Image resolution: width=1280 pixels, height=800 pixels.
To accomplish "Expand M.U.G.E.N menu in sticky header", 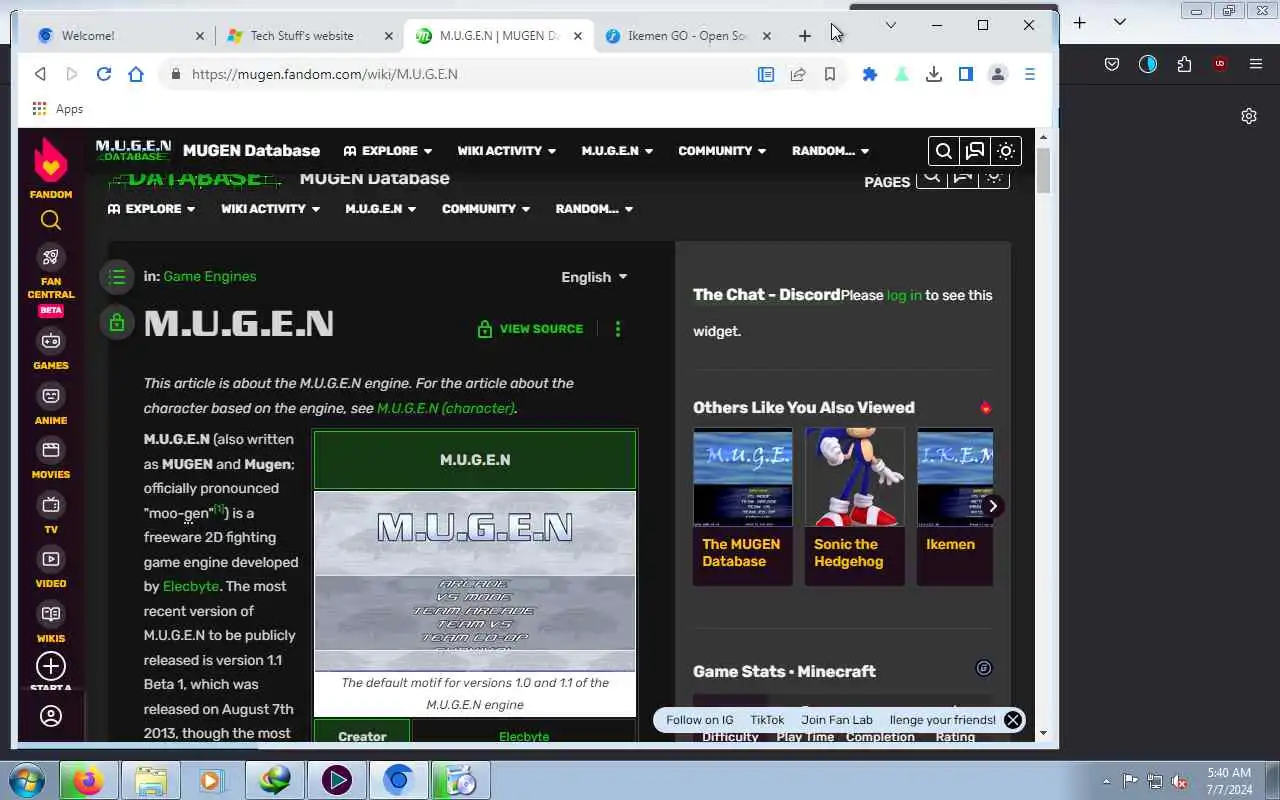I will point(617,151).
